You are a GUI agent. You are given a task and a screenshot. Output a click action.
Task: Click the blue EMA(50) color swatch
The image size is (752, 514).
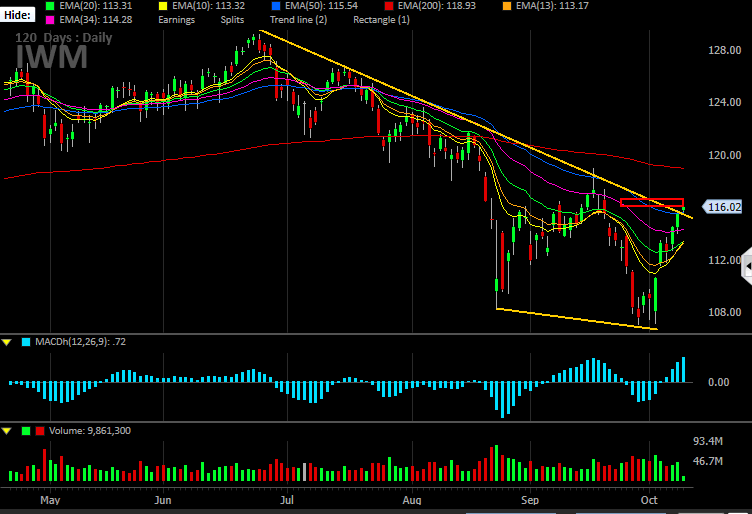pos(276,6)
